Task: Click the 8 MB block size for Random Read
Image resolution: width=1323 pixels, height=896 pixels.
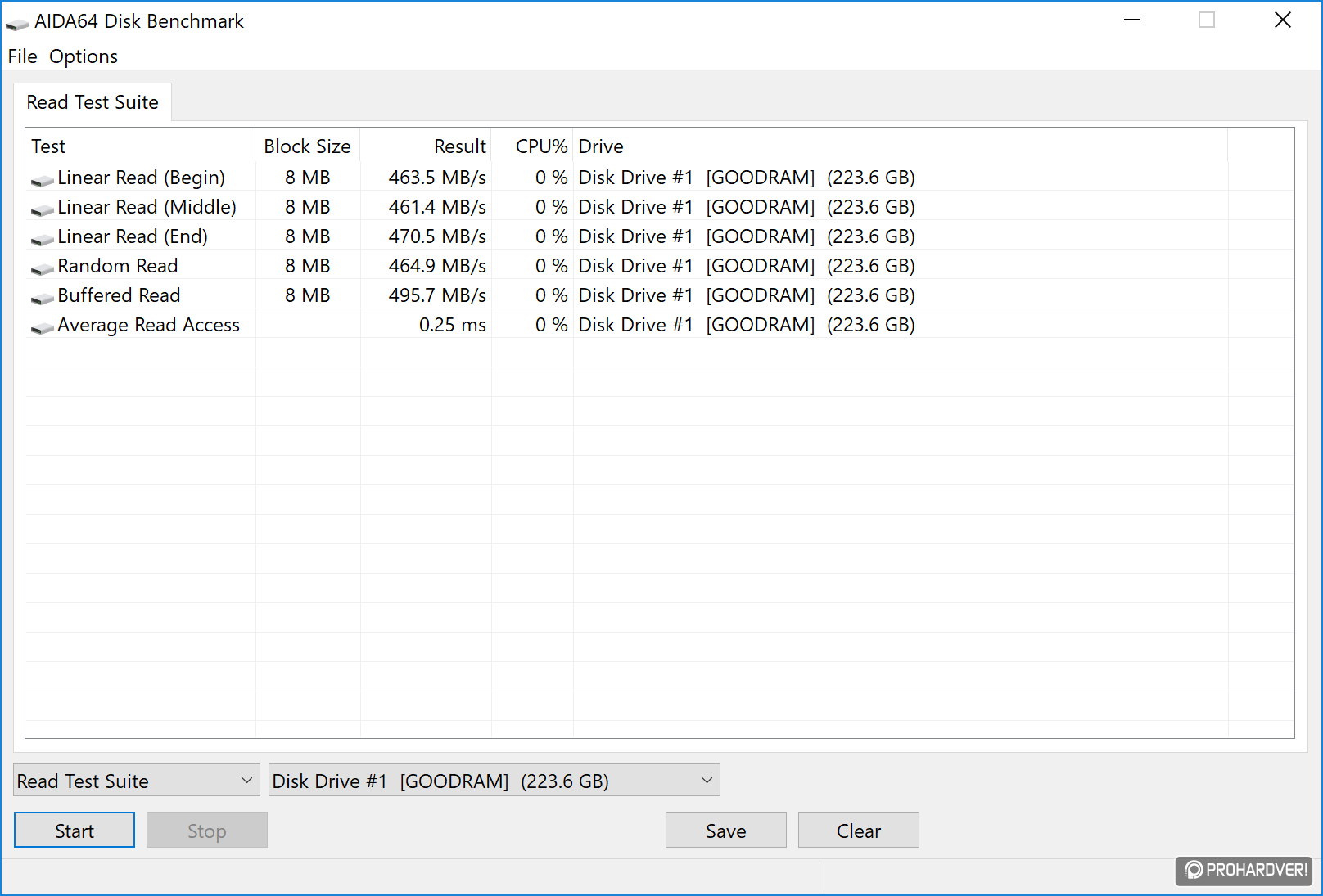Action: pyautogui.click(x=308, y=266)
